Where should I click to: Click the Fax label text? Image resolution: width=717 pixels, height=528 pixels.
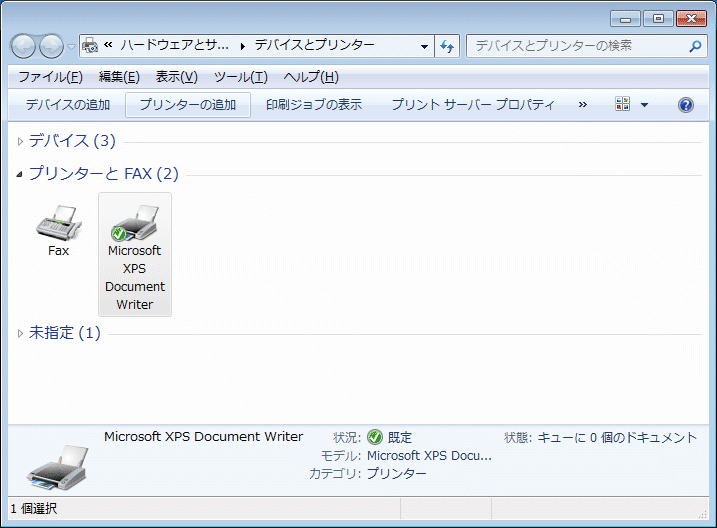[59, 251]
